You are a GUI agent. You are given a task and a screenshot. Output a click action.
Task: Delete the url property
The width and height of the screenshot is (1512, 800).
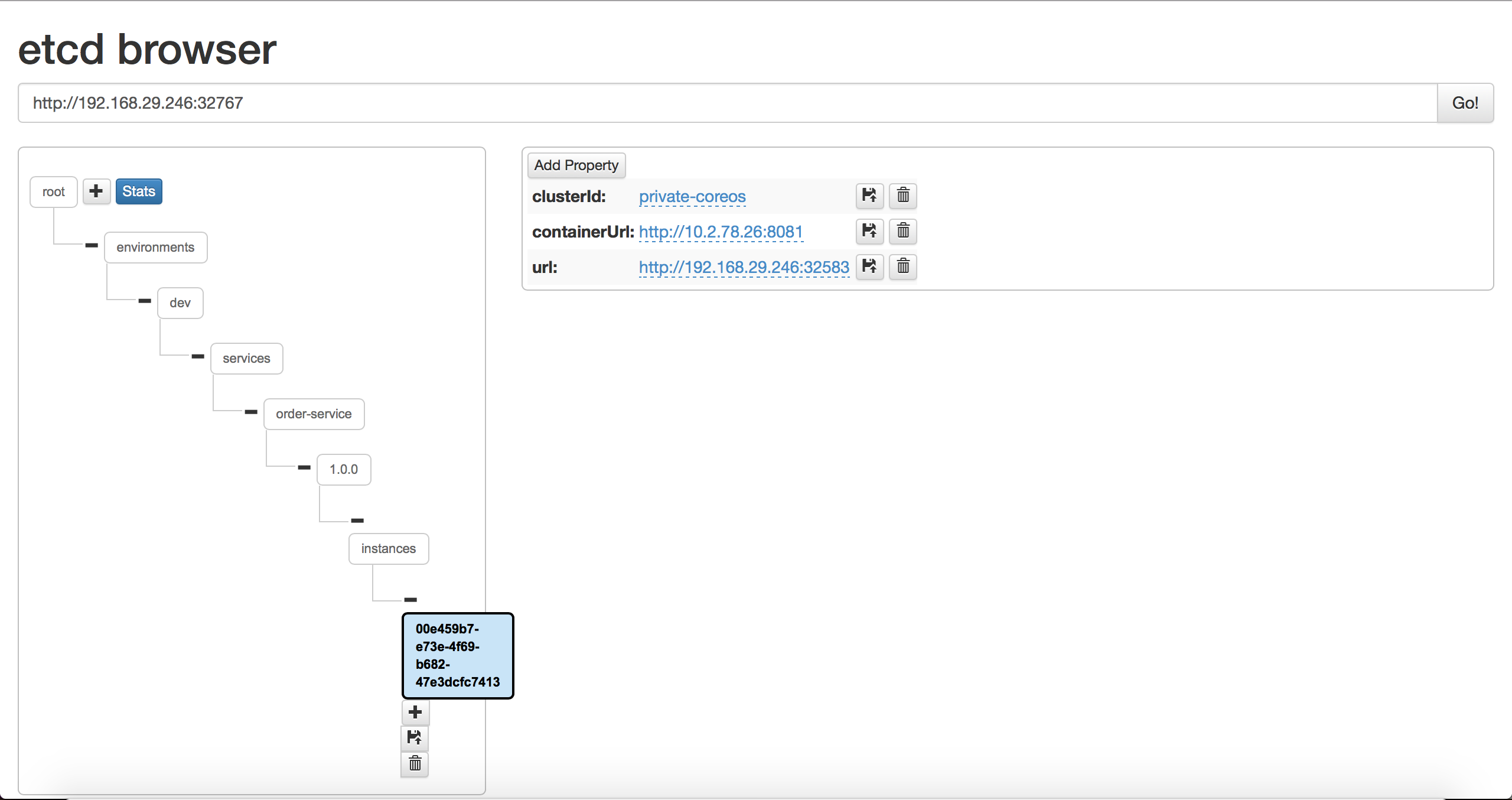pyautogui.click(x=902, y=267)
